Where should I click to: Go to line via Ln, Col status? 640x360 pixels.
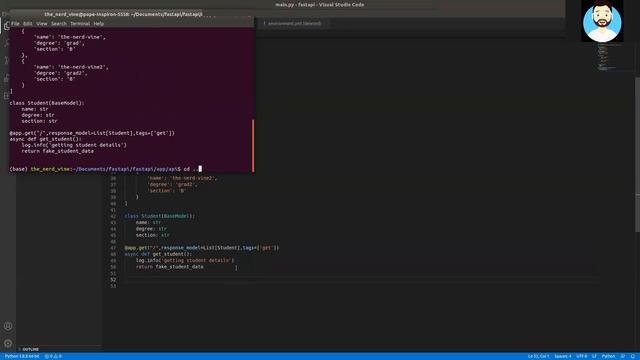click(538, 356)
